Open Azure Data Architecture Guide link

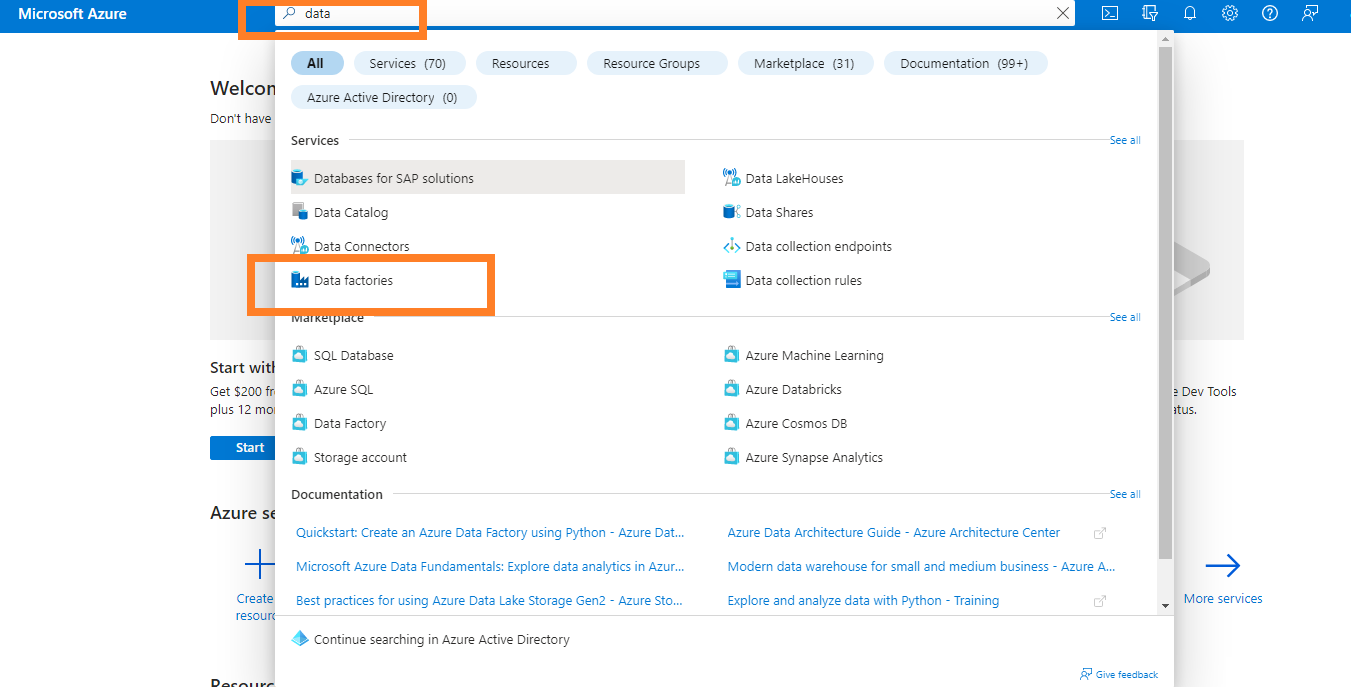click(x=894, y=533)
